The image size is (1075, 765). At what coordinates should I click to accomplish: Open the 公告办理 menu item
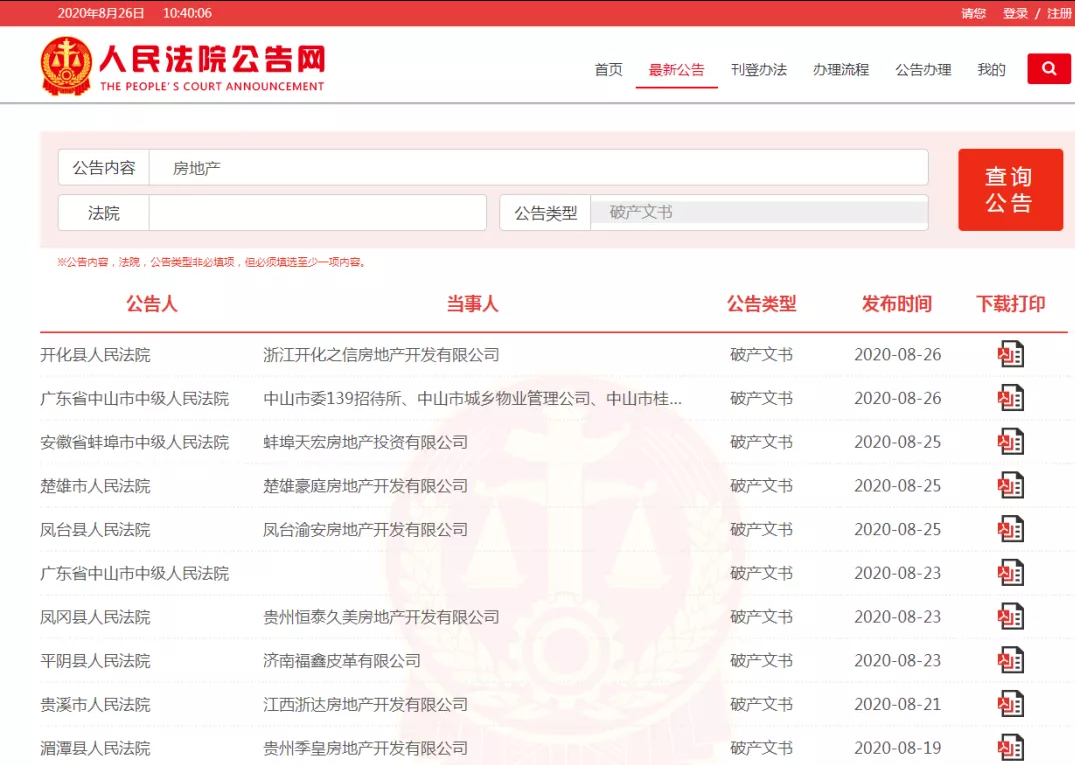coord(923,69)
